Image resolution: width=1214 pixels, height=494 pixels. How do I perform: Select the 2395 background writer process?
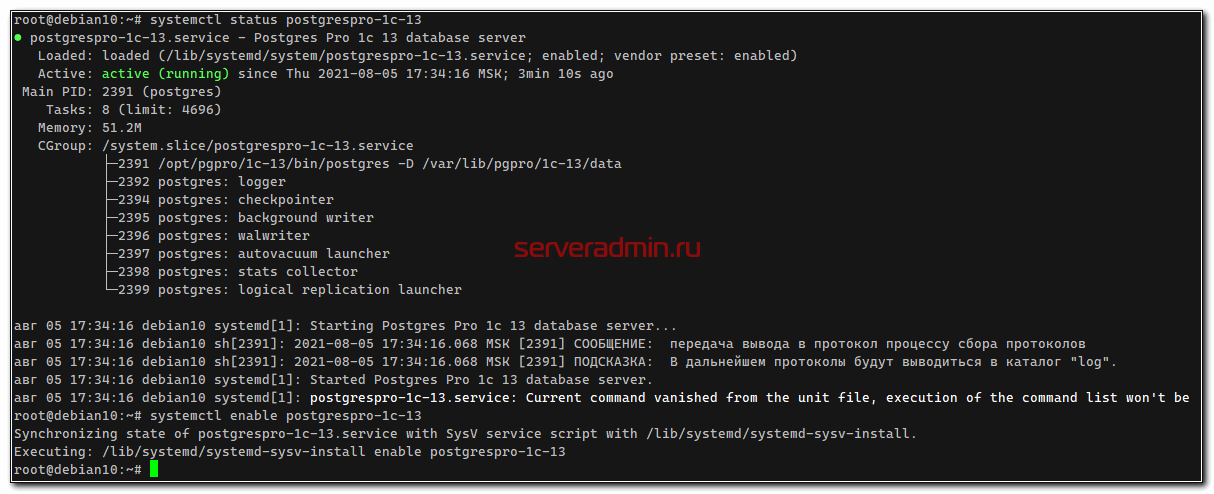click(246, 218)
